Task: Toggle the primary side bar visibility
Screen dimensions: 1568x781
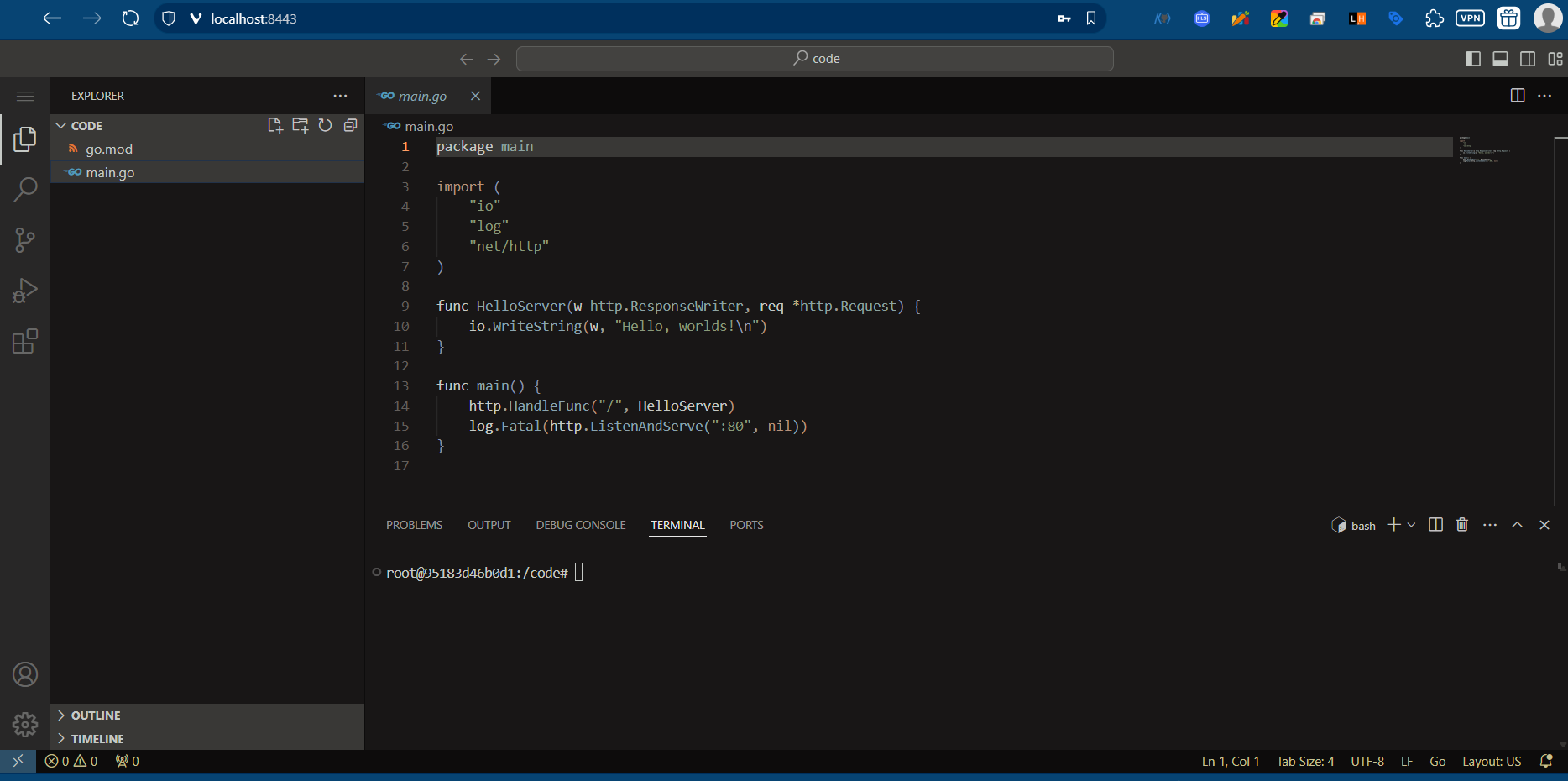Action: coord(1472,59)
